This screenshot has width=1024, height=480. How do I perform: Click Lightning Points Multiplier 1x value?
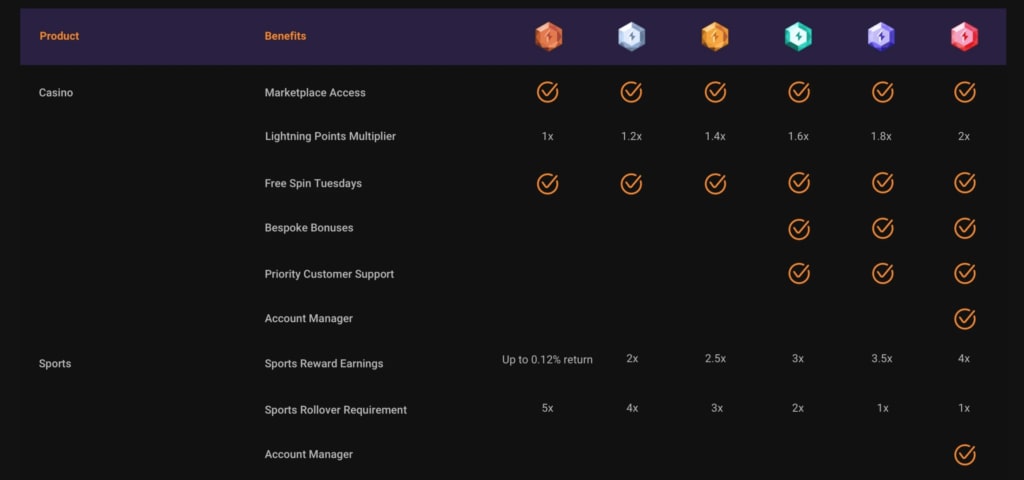pos(548,136)
